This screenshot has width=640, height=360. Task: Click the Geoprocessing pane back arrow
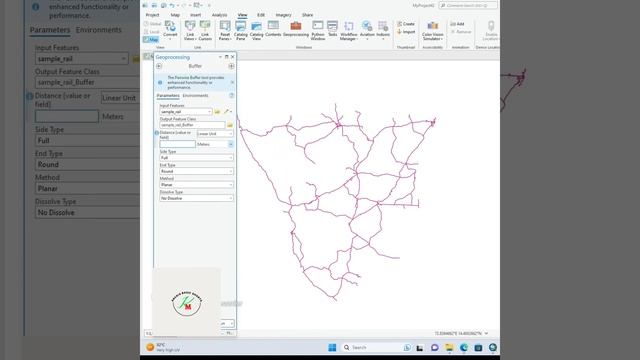click(159, 66)
